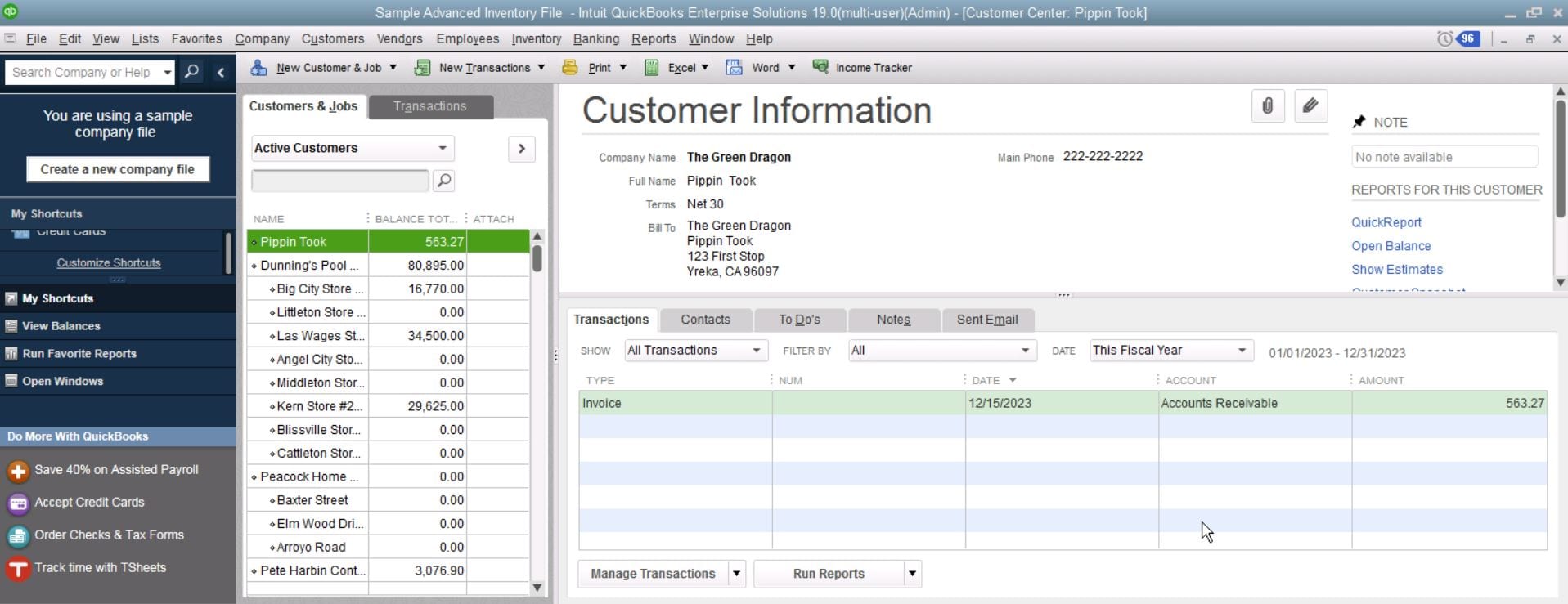Image resolution: width=1568 pixels, height=604 pixels.
Task: Open the Show Estimates link
Action: [x=1396, y=270]
